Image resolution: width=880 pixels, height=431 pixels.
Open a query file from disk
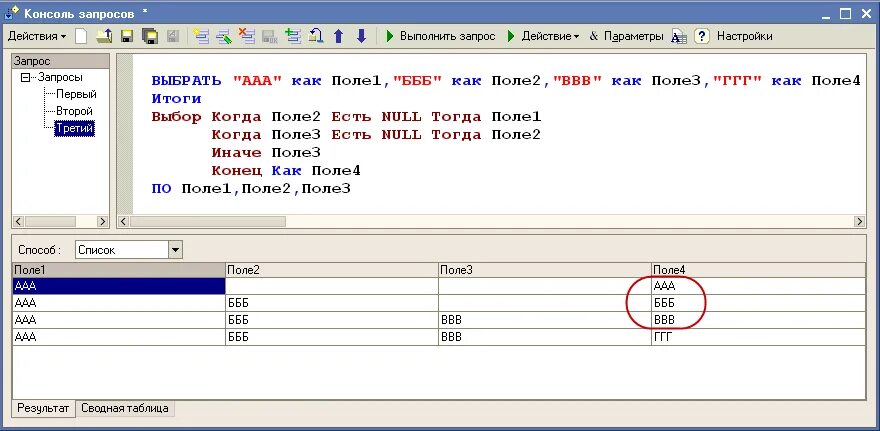tap(104, 36)
